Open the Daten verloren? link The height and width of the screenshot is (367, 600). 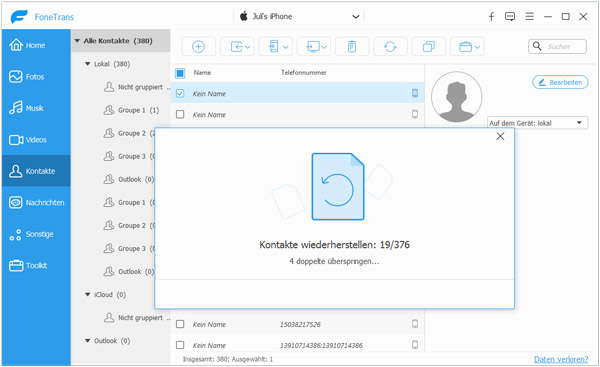click(x=561, y=359)
